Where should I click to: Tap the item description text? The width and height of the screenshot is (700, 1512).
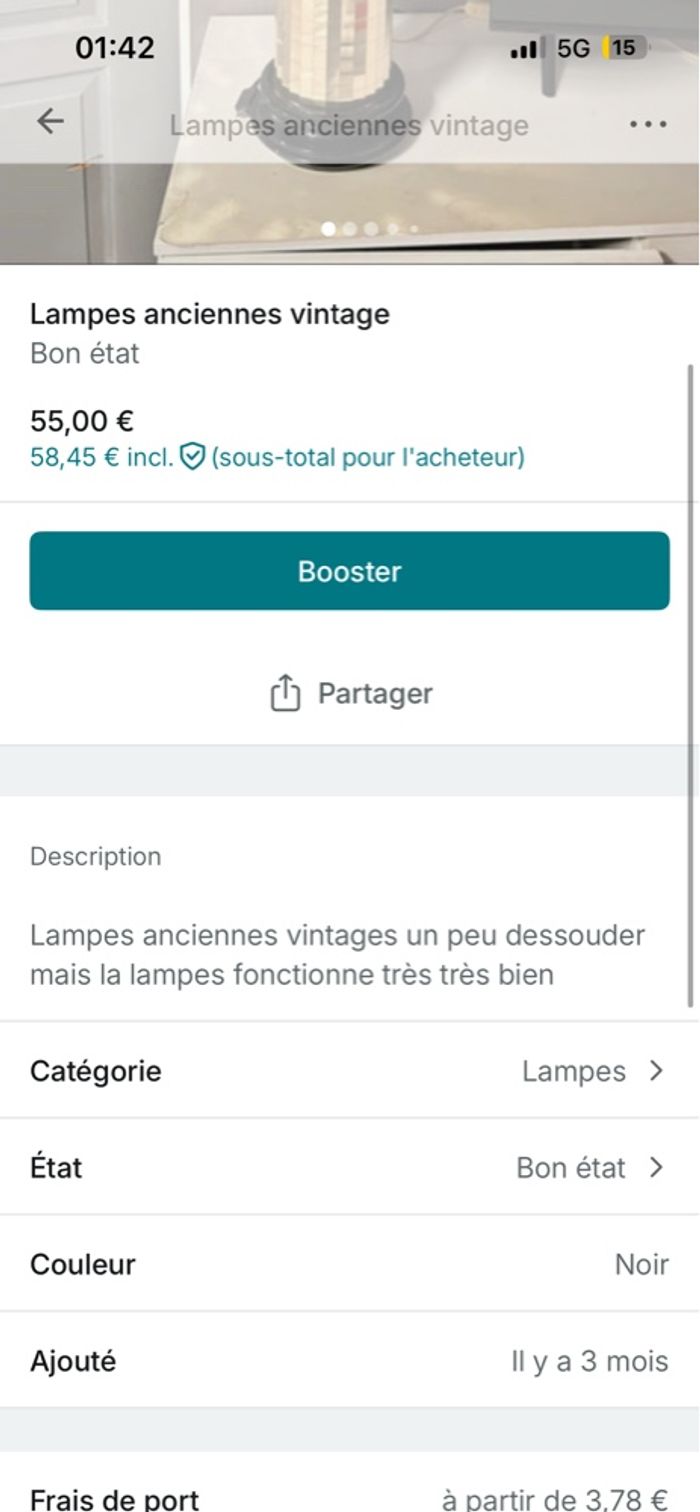[x=337, y=955]
